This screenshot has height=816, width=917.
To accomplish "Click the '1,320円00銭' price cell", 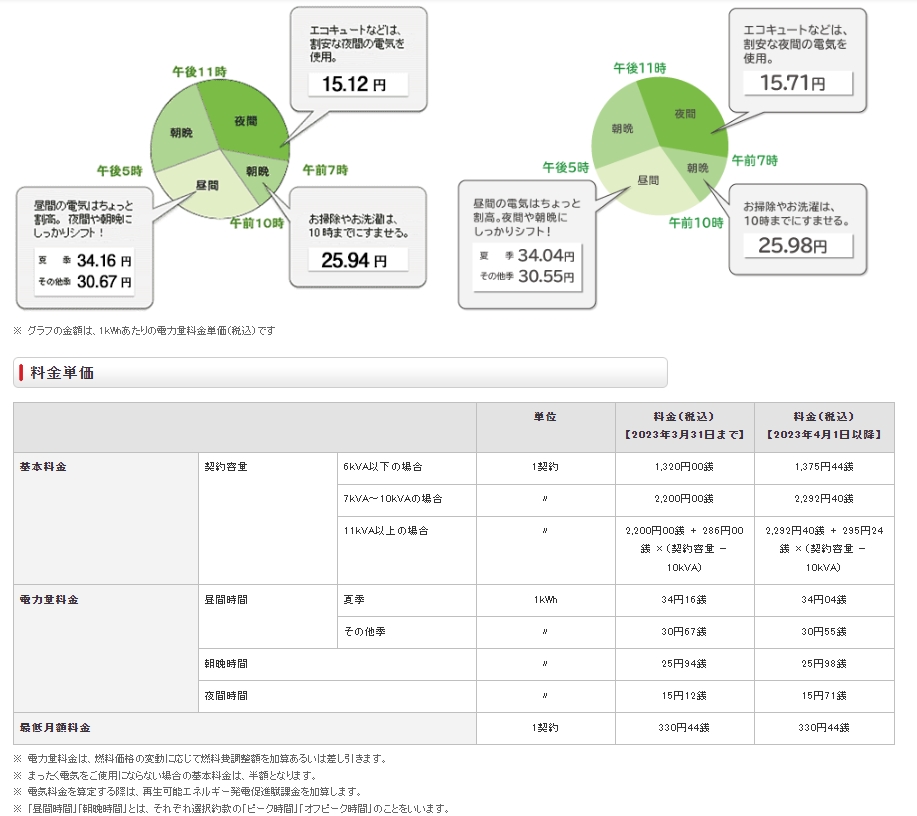I will [x=684, y=467].
